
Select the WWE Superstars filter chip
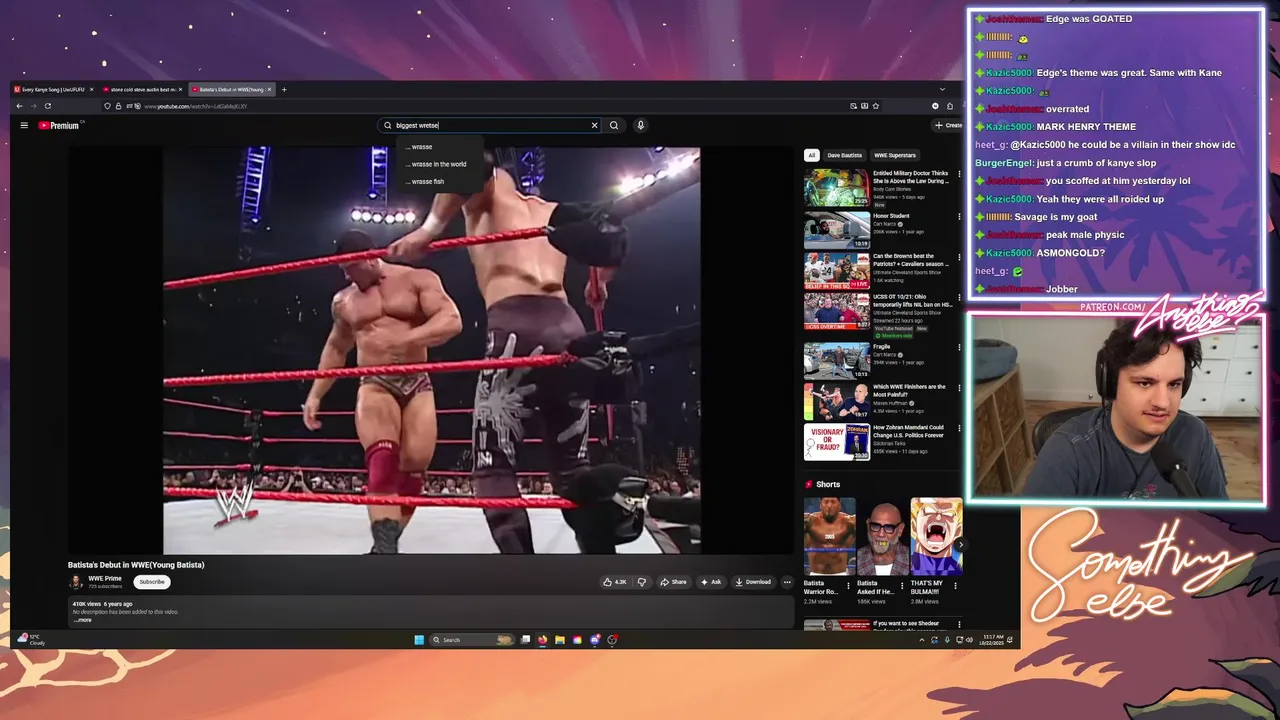point(894,155)
